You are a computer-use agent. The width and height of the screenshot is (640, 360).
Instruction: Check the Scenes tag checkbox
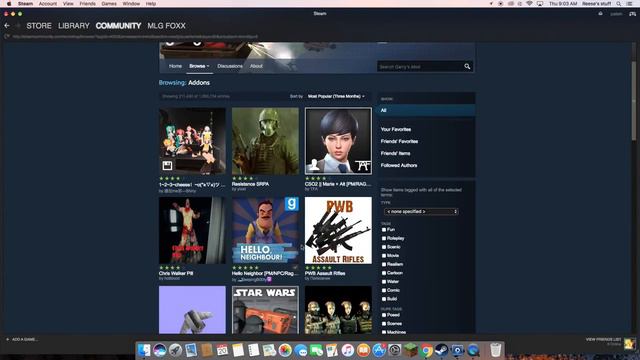[384, 324]
